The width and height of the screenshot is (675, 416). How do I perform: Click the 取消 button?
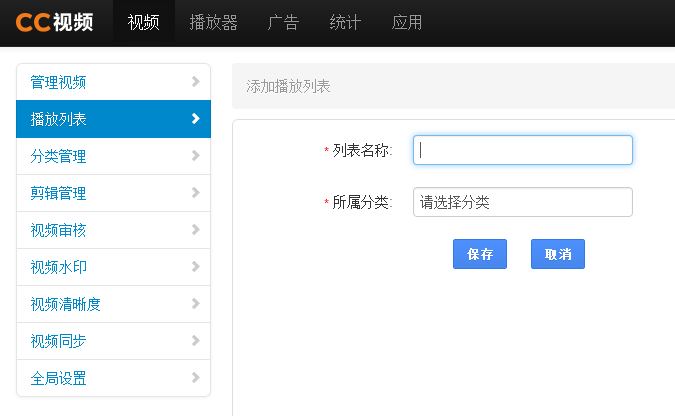coord(557,254)
